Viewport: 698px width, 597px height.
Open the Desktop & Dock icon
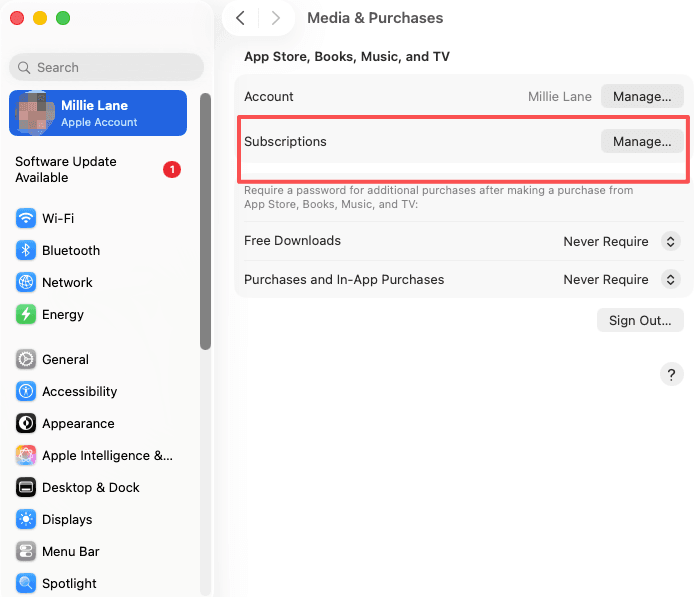[26, 487]
